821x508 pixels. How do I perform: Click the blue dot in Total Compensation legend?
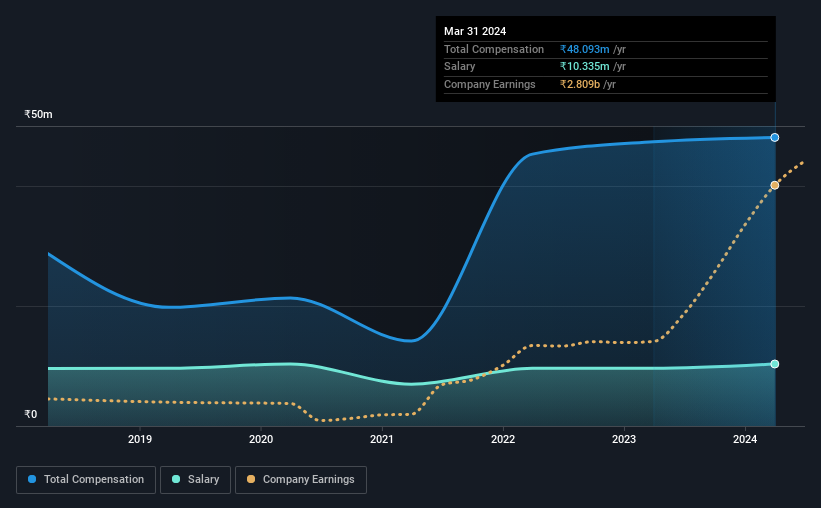[32, 479]
